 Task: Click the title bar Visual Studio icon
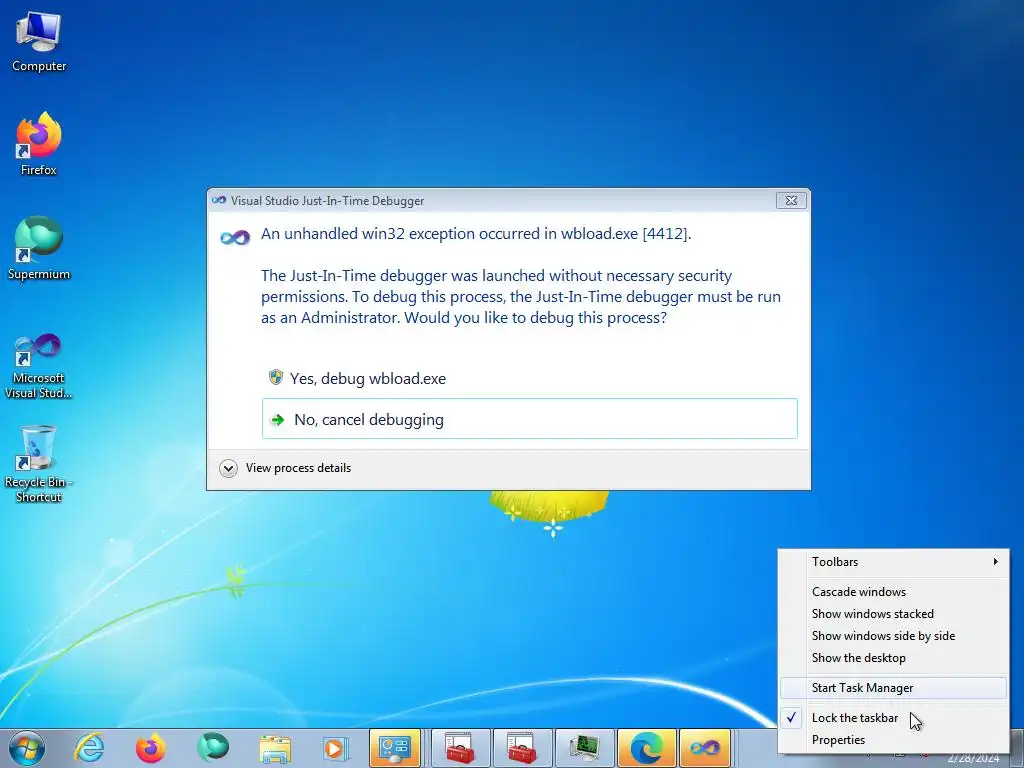tap(219, 200)
